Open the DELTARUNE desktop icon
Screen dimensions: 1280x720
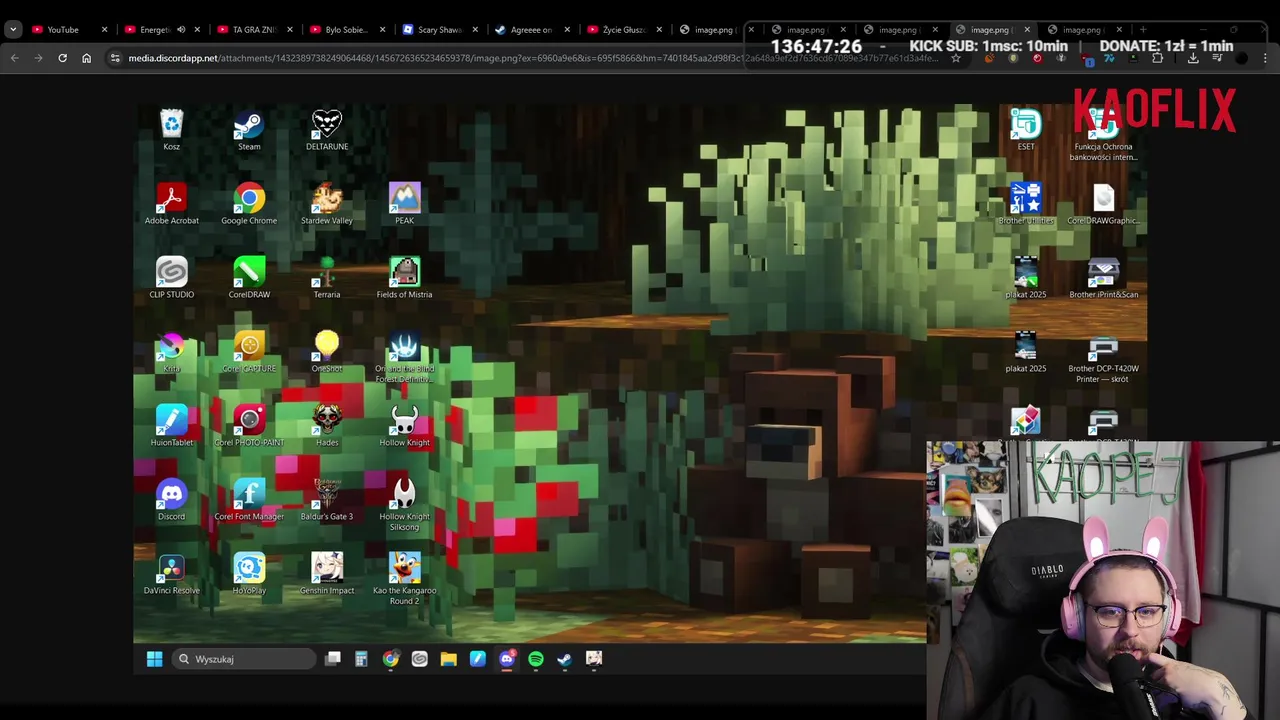click(327, 131)
